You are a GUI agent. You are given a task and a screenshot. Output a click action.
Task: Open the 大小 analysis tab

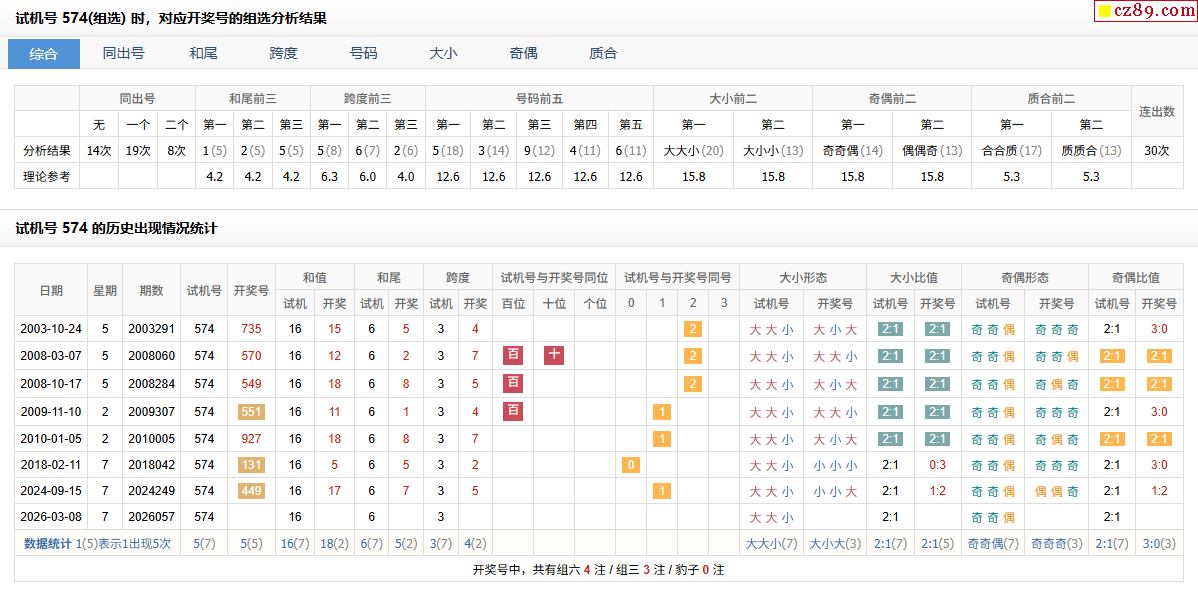coord(443,54)
